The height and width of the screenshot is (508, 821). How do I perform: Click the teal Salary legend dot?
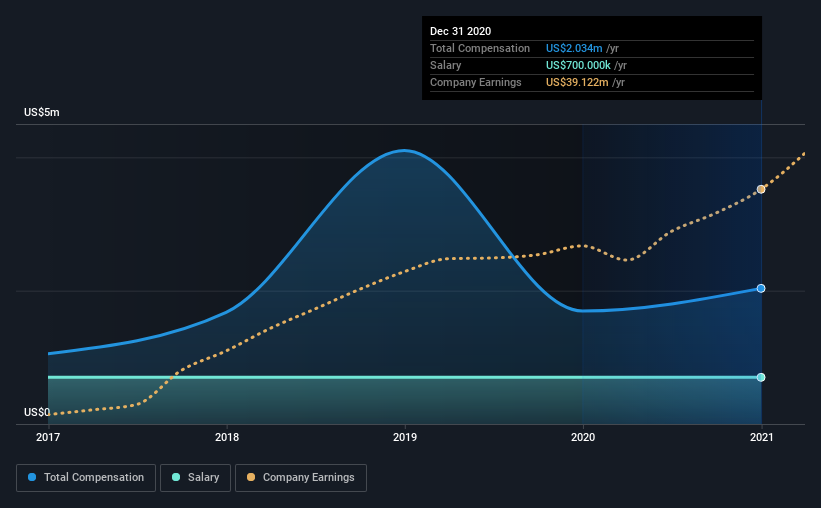[176, 477]
